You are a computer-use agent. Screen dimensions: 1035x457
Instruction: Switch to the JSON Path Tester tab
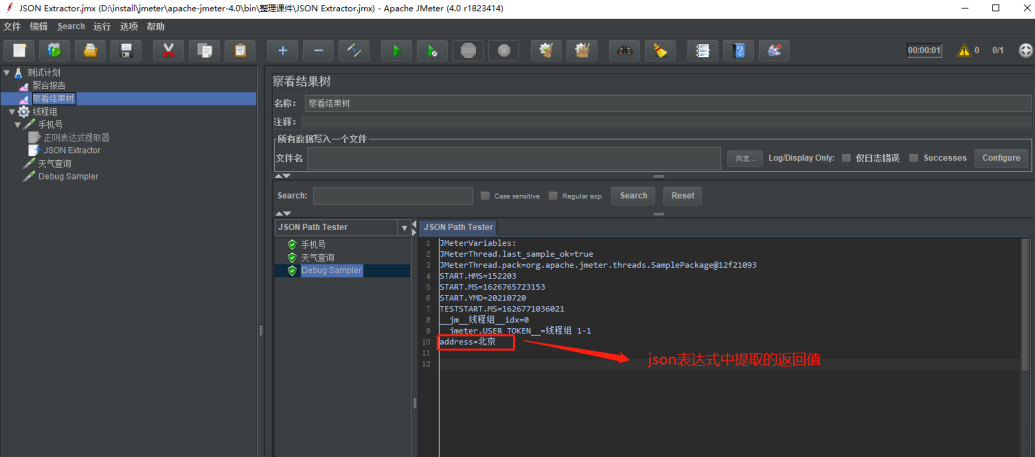tap(458, 227)
